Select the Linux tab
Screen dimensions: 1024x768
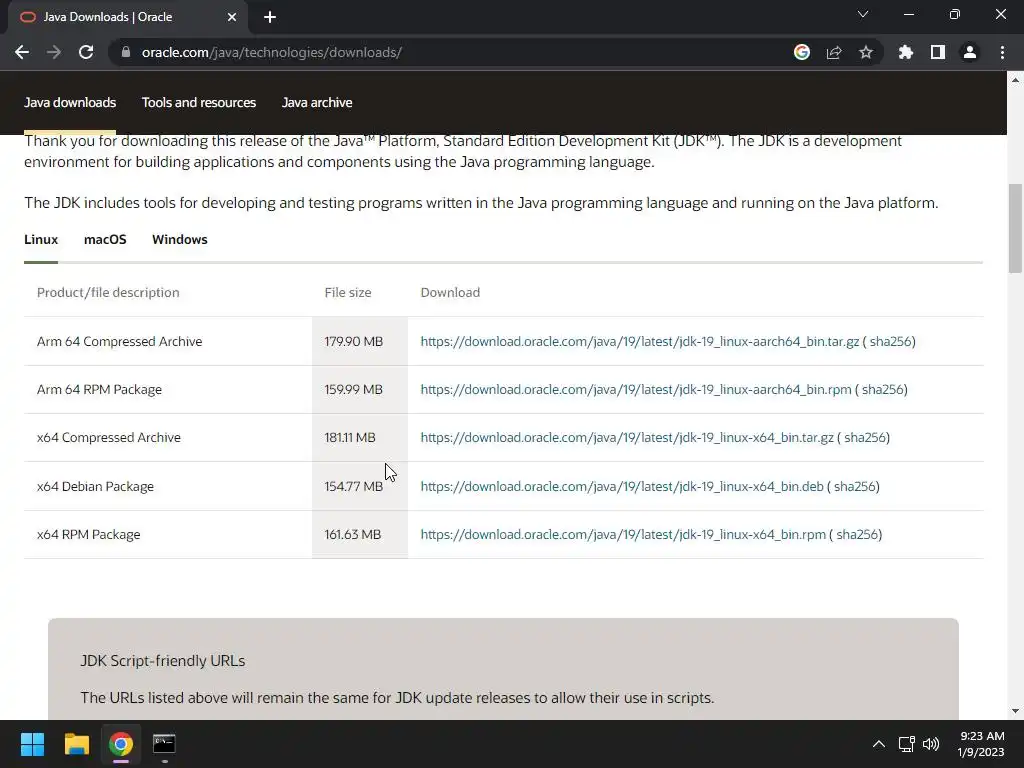(41, 240)
